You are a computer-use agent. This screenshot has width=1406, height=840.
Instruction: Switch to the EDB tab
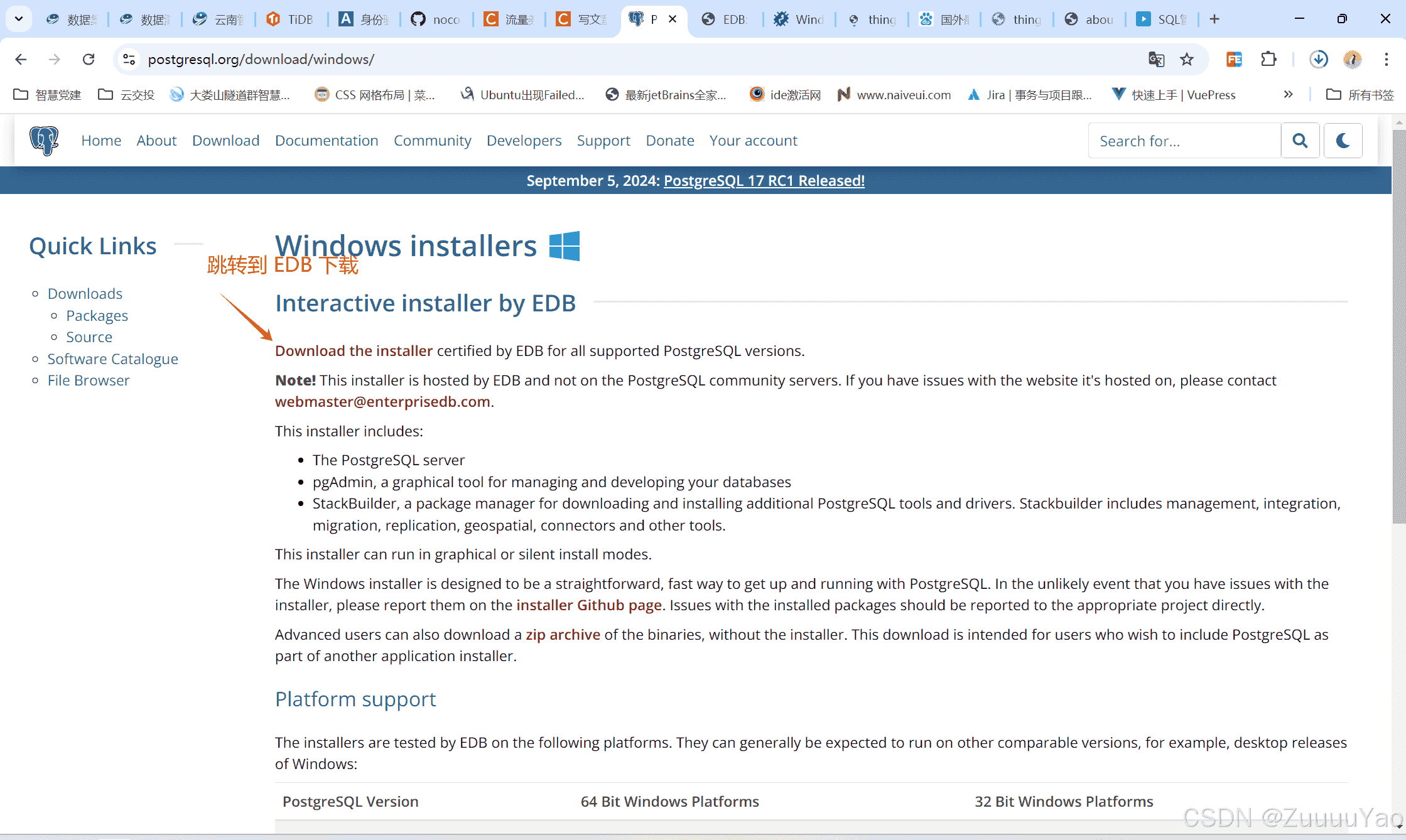tap(725, 19)
